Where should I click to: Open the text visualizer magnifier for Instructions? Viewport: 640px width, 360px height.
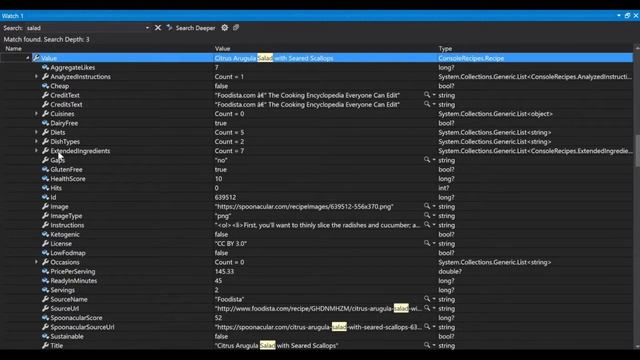(x=427, y=225)
